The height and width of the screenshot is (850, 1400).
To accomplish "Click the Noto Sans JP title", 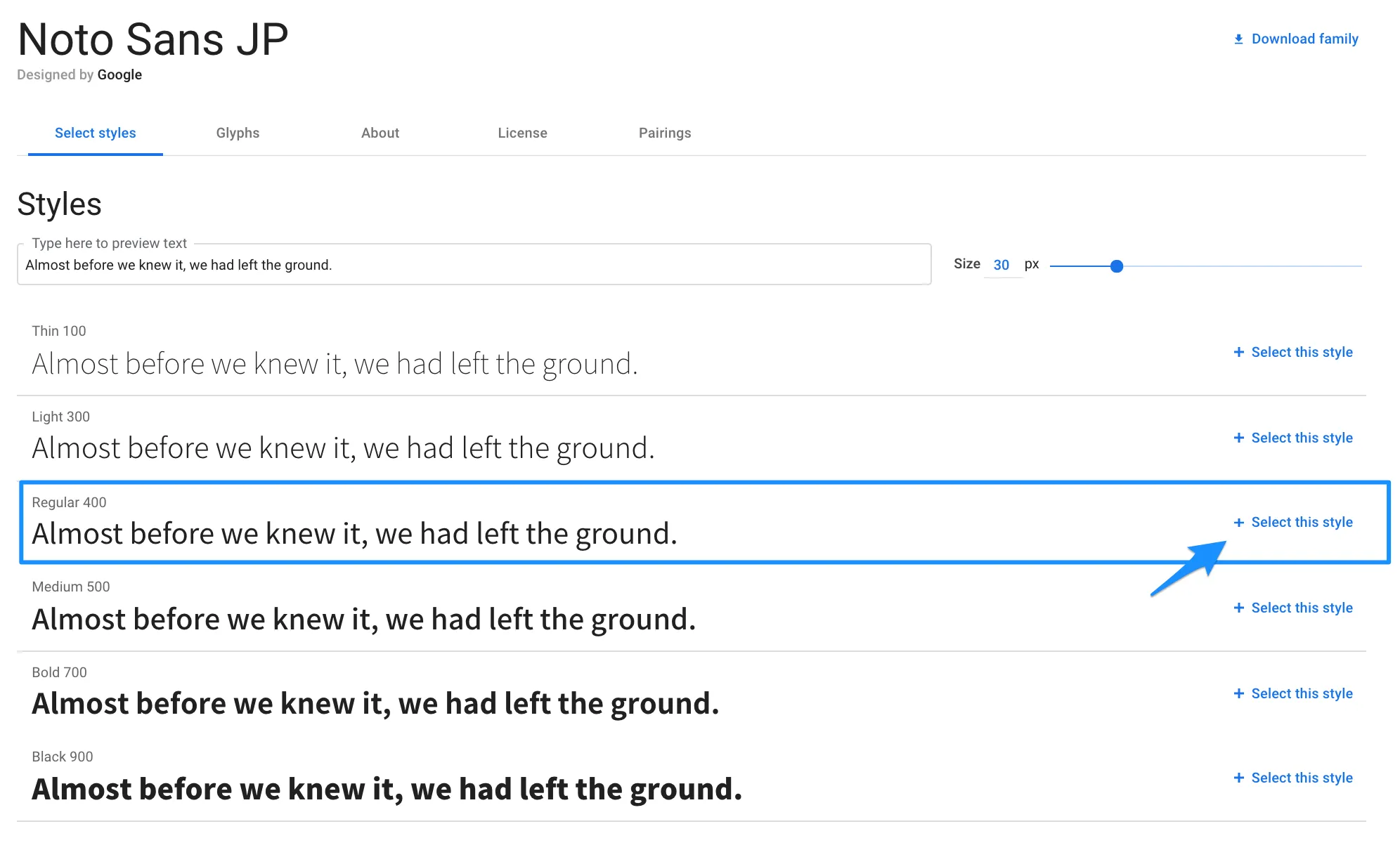I will click(153, 39).
